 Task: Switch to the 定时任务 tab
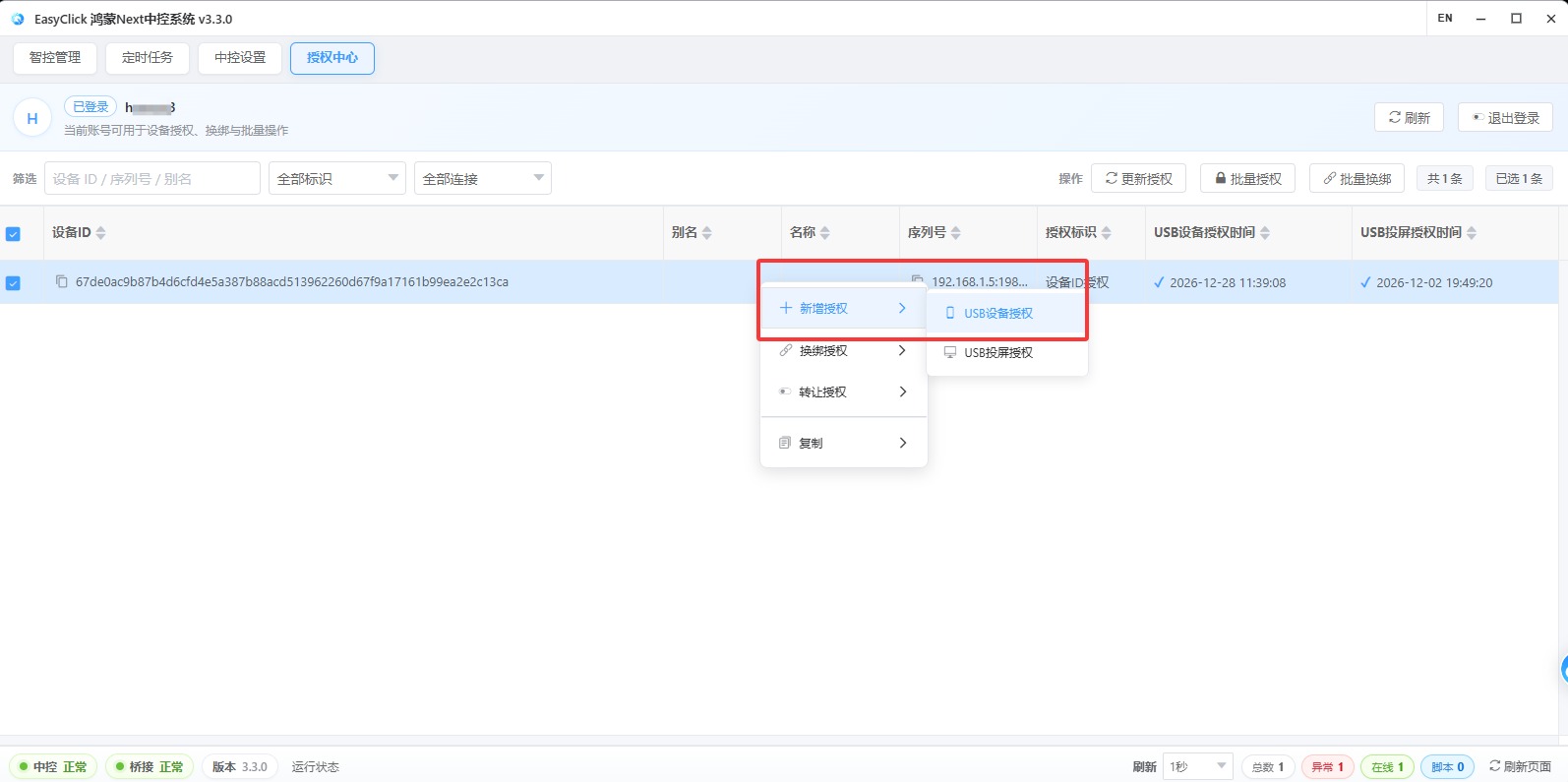pos(148,58)
